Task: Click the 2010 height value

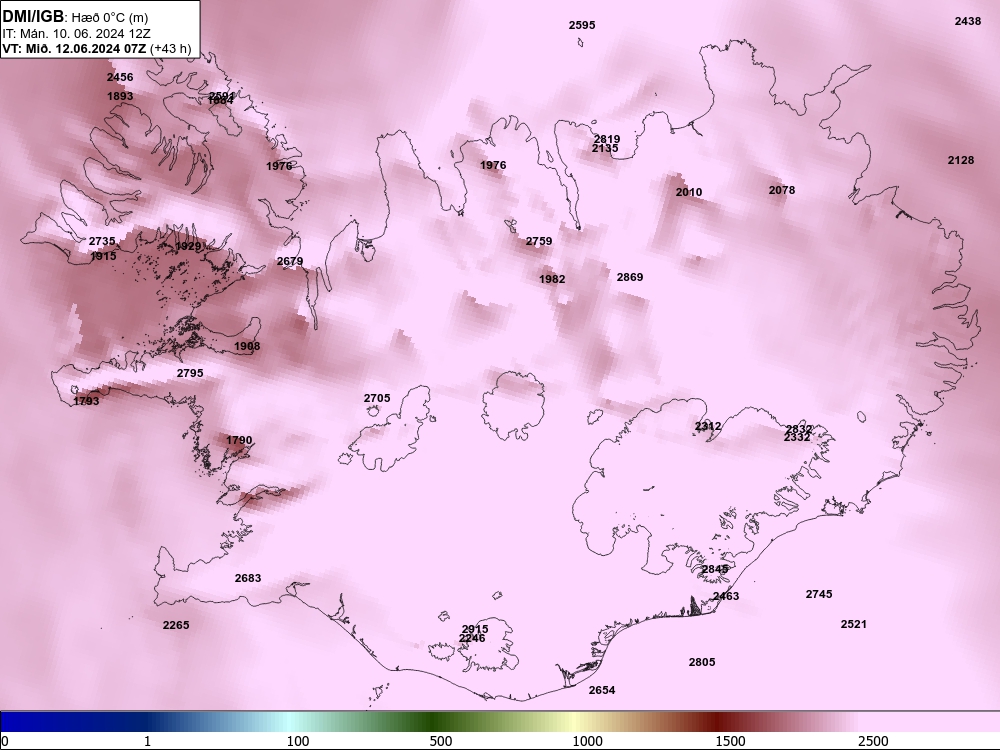Action: point(689,192)
